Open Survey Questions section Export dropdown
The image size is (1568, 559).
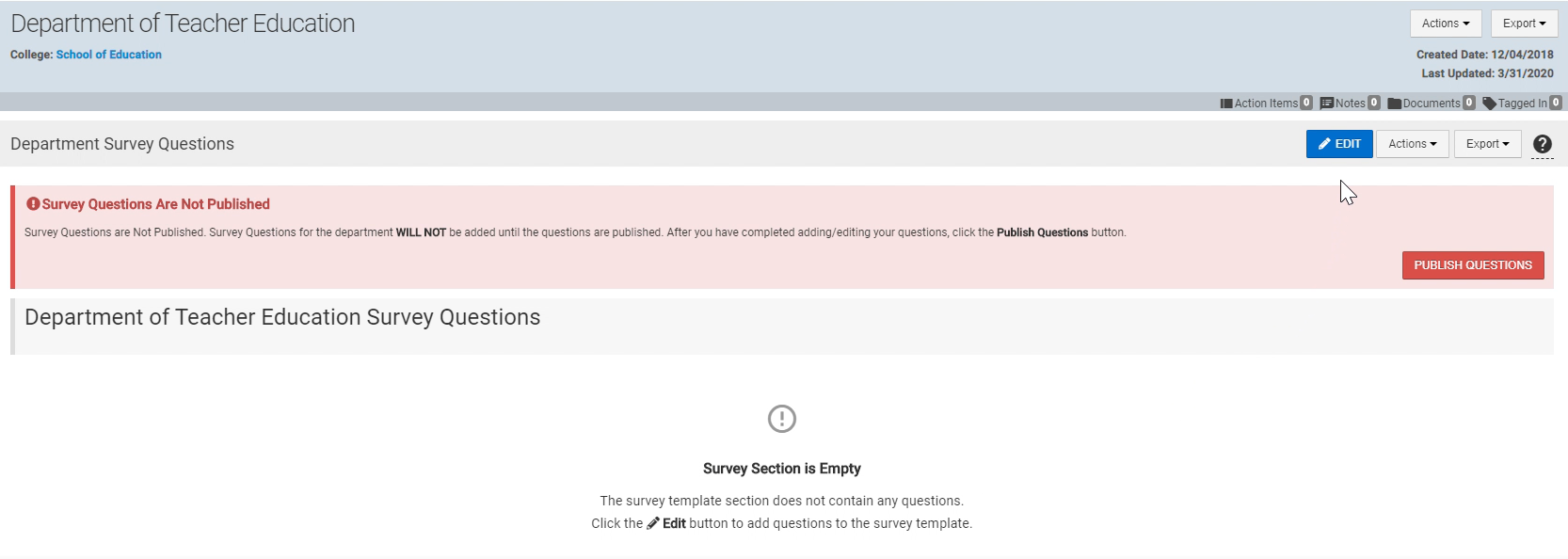(x=1487, y=144)
